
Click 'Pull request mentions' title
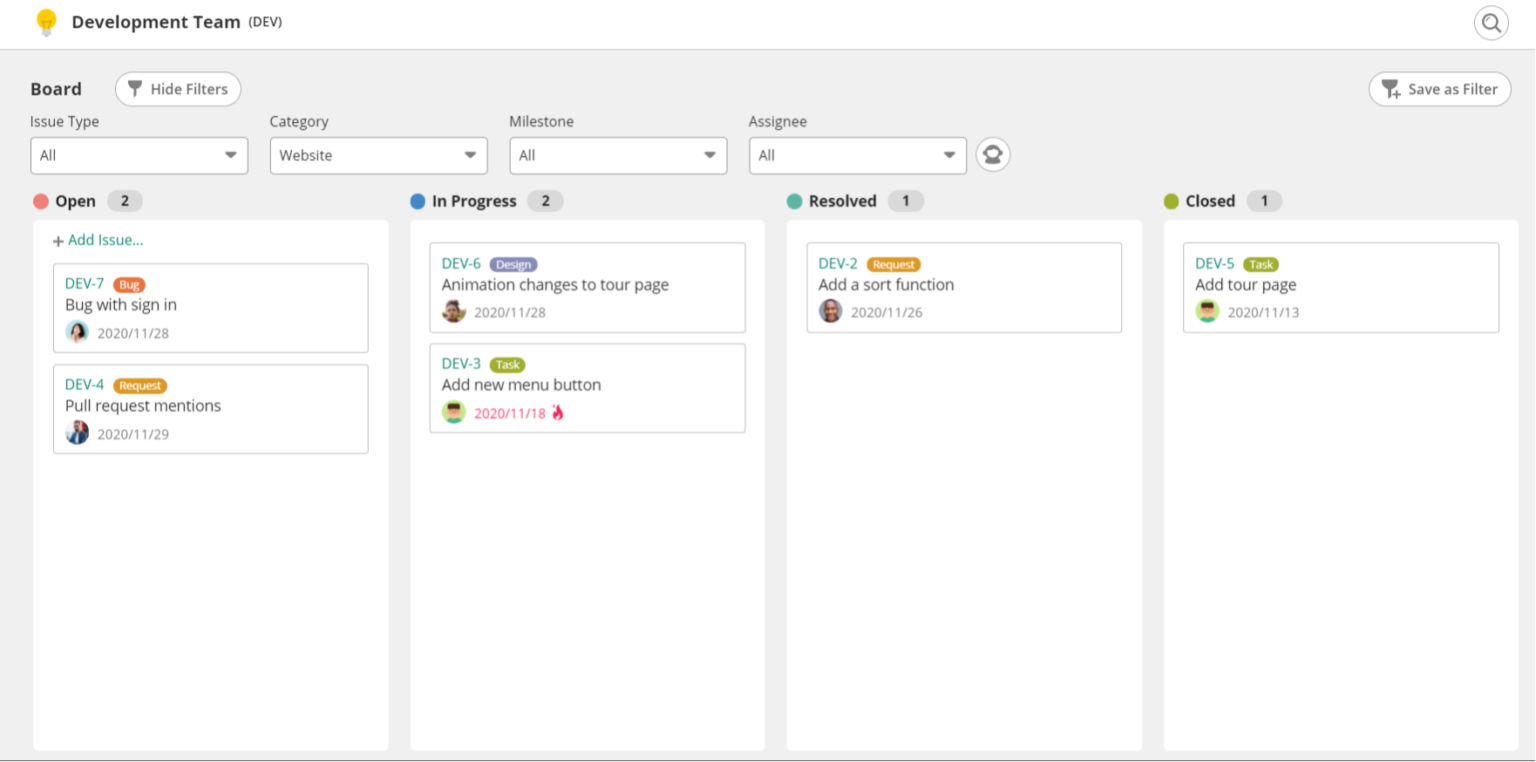tap(143, 406)
